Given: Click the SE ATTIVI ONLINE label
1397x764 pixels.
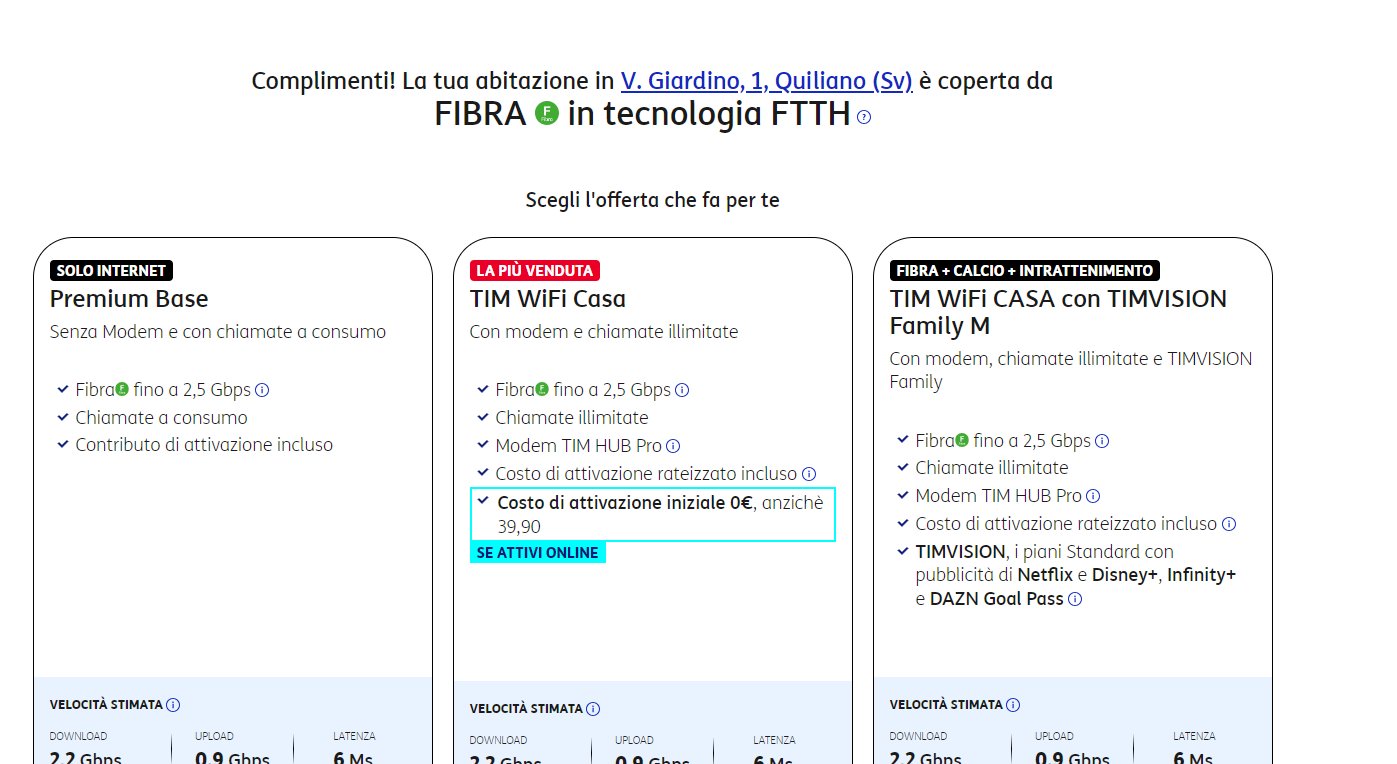Looking at the screenshot, I should [x=538, y=553].
